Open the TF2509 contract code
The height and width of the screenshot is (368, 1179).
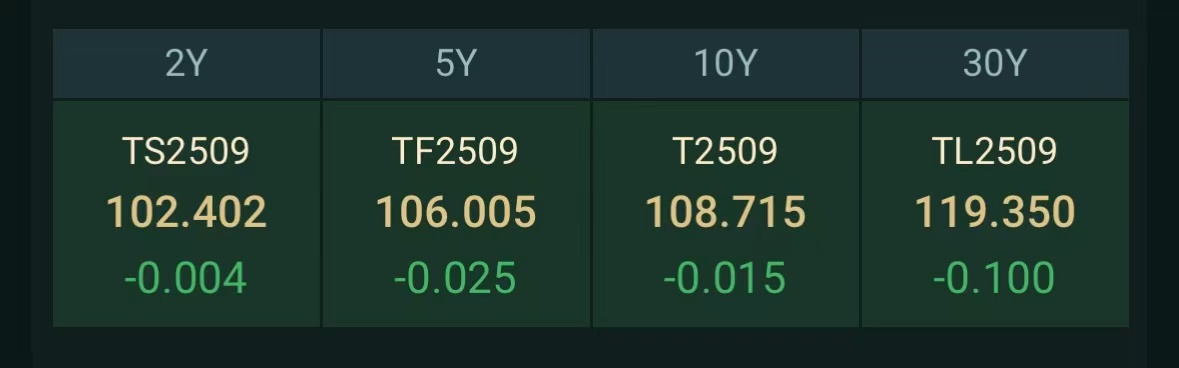click(x=456, y=152)
